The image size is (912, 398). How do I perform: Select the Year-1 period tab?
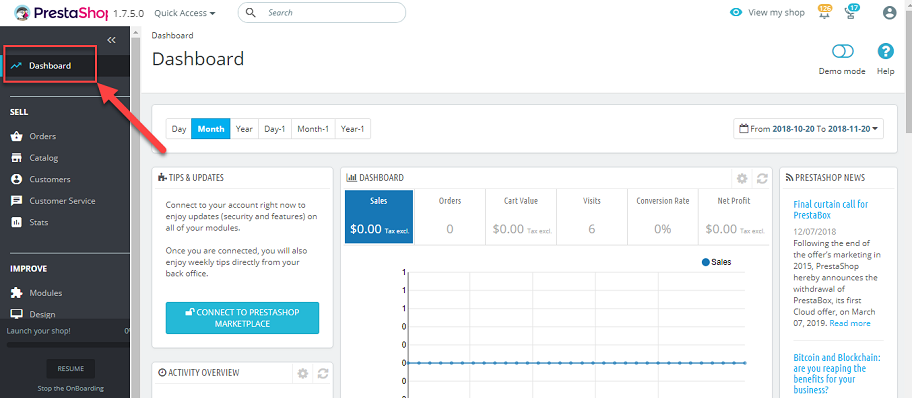[x=352, y=129]
